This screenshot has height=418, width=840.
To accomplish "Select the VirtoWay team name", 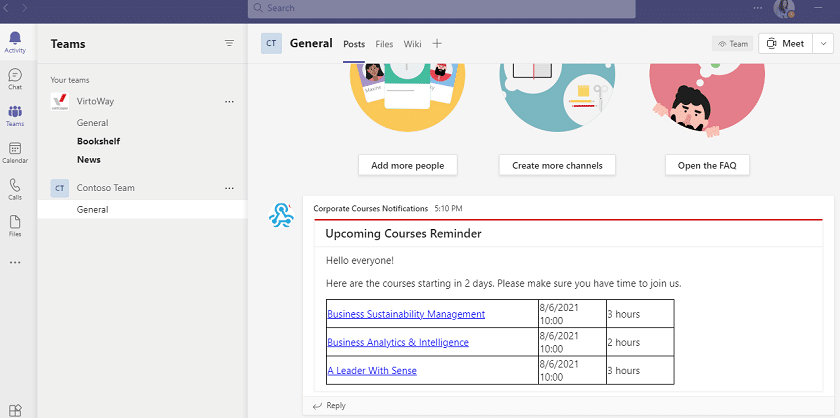I will click(95, 101).
